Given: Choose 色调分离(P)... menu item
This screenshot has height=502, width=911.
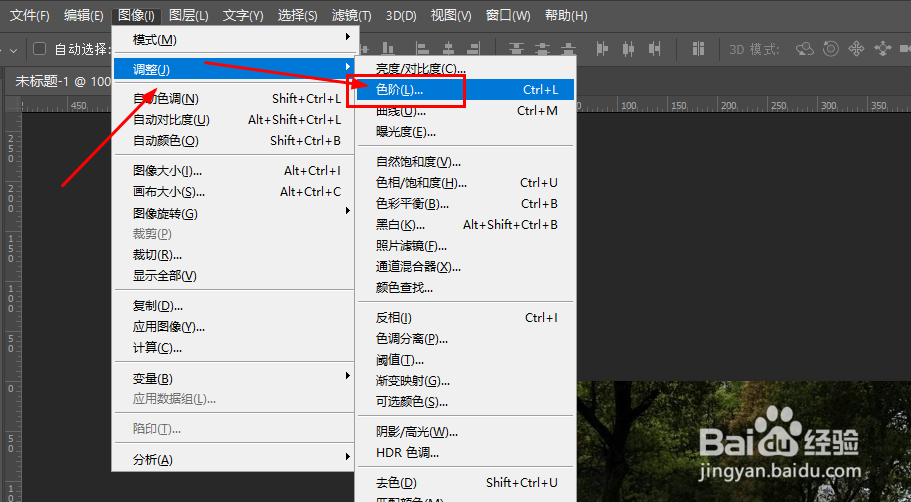Looking at the screenshot, I should (x=465, y=339).
